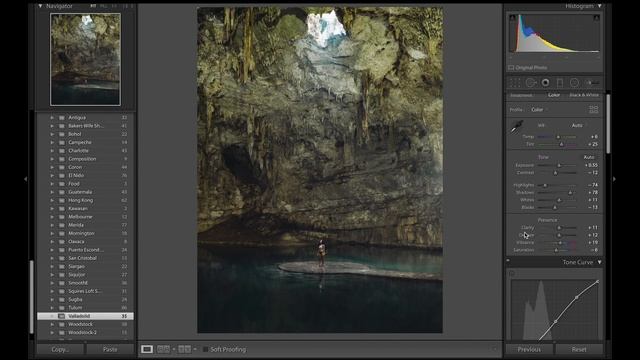Click the Vibrance slider handle

[560, 243]
